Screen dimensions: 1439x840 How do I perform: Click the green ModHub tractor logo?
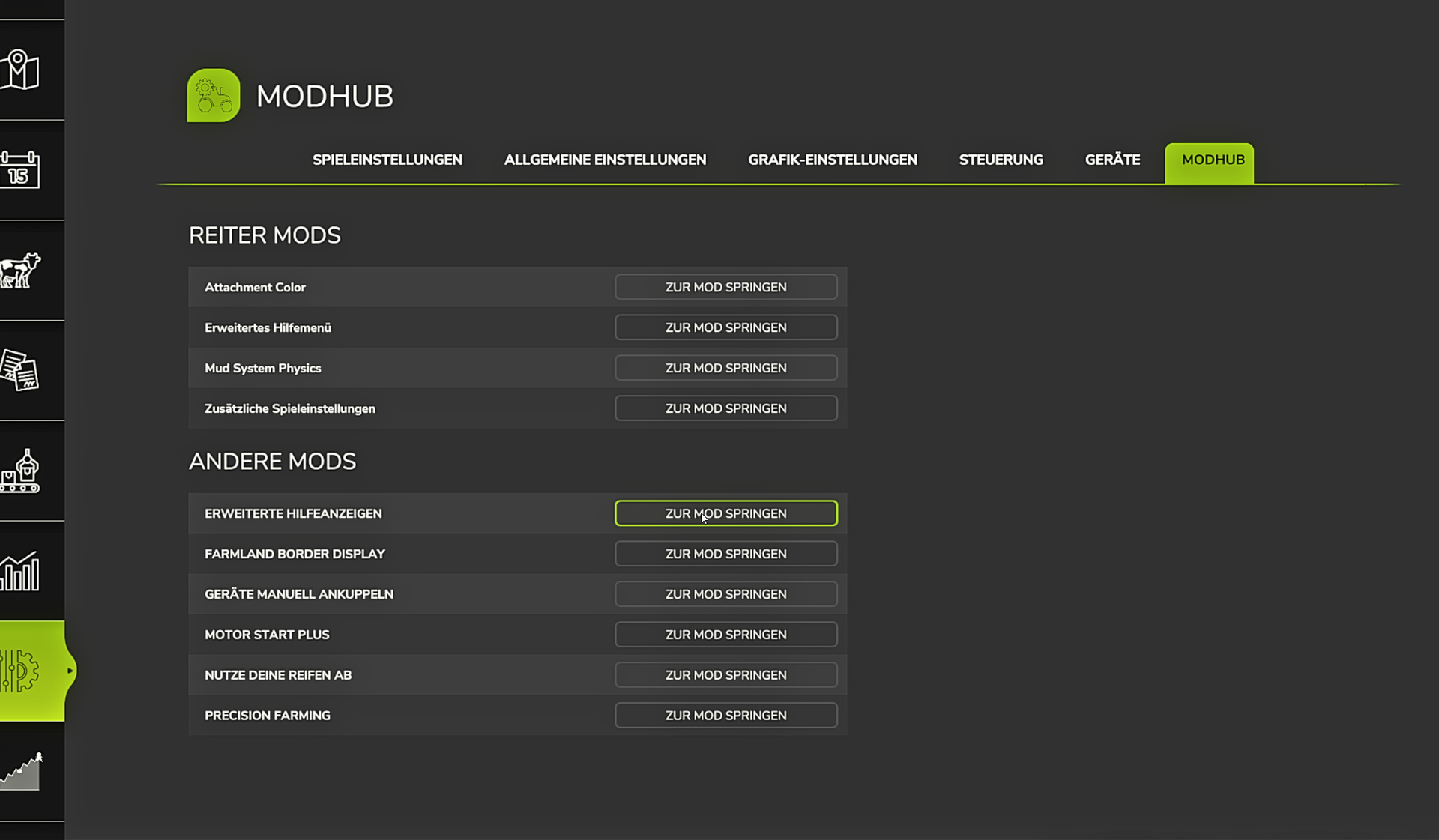coord(214,95)
